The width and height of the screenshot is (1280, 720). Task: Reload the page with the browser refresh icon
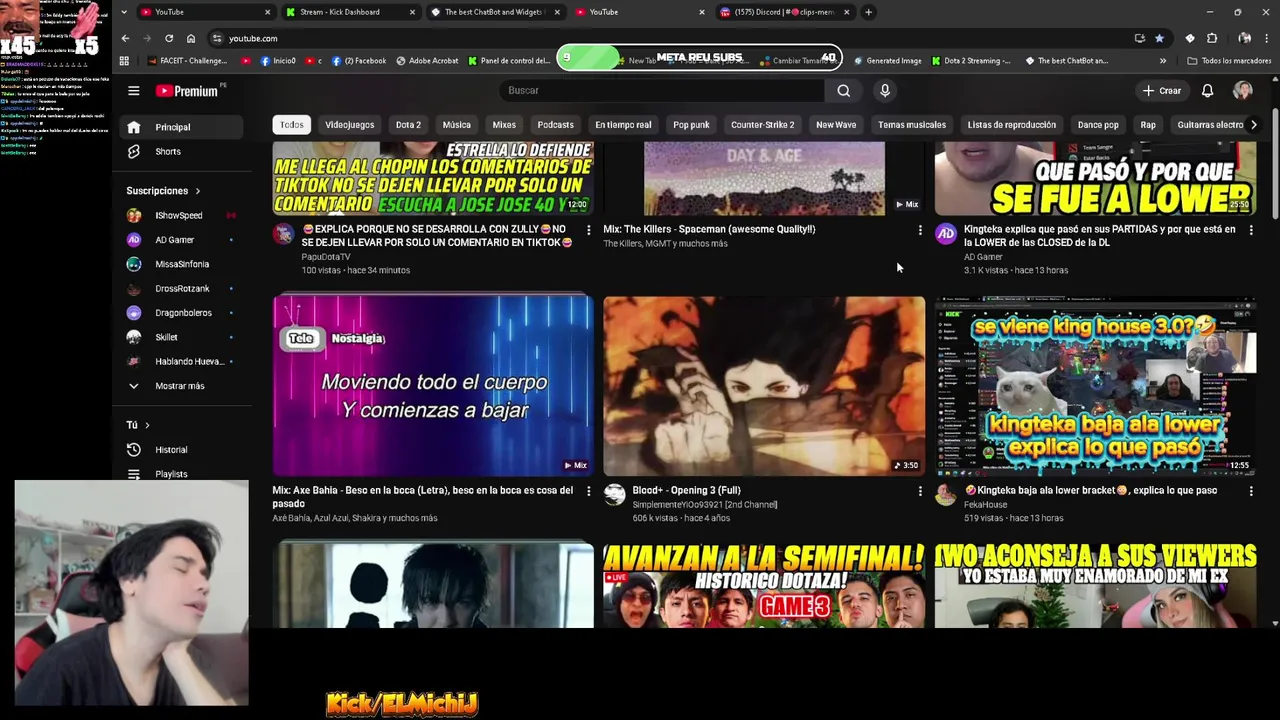tap(169, 38)
